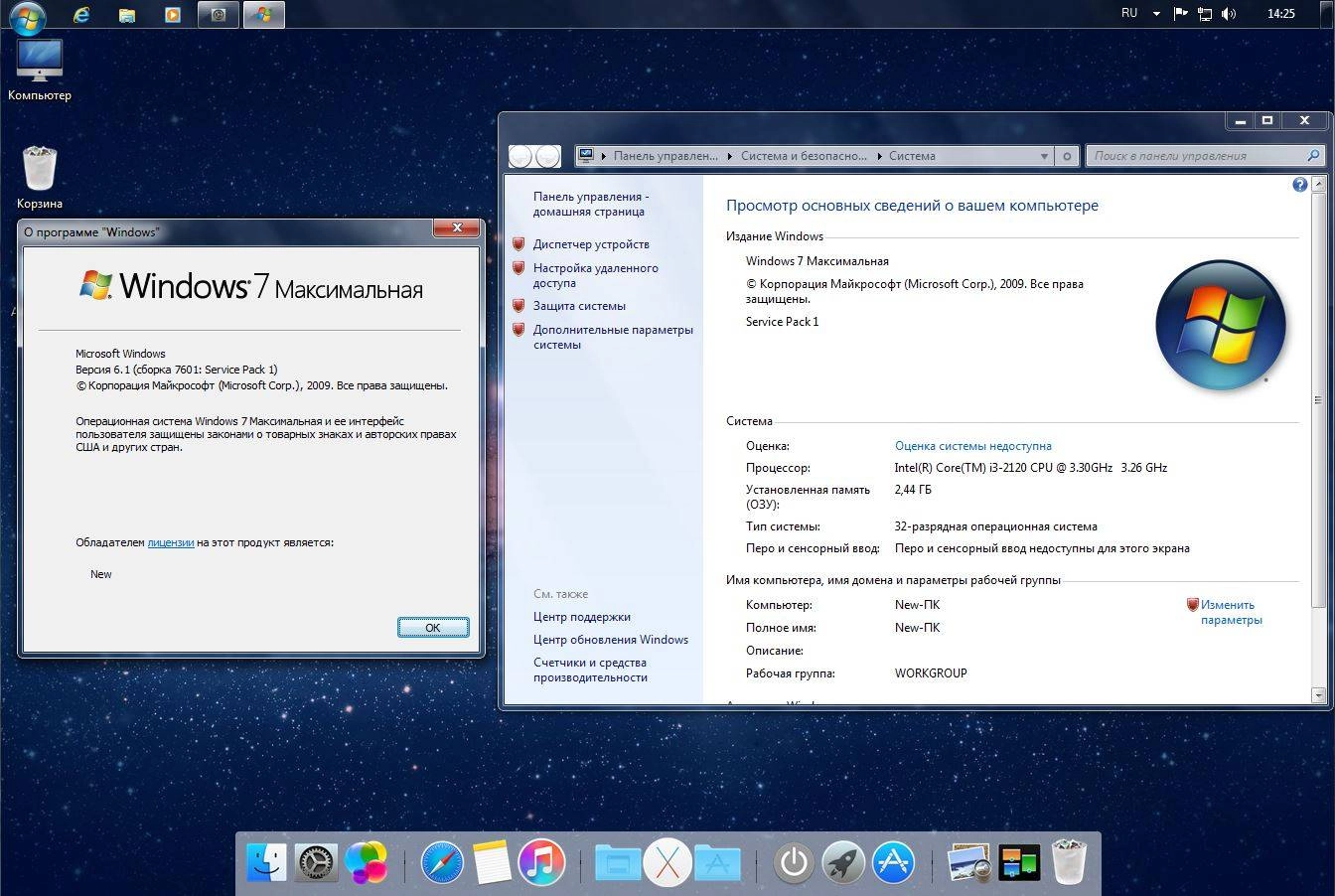Click the power button icon in dock
The image size is (1335, 896).
pos(793,862)
